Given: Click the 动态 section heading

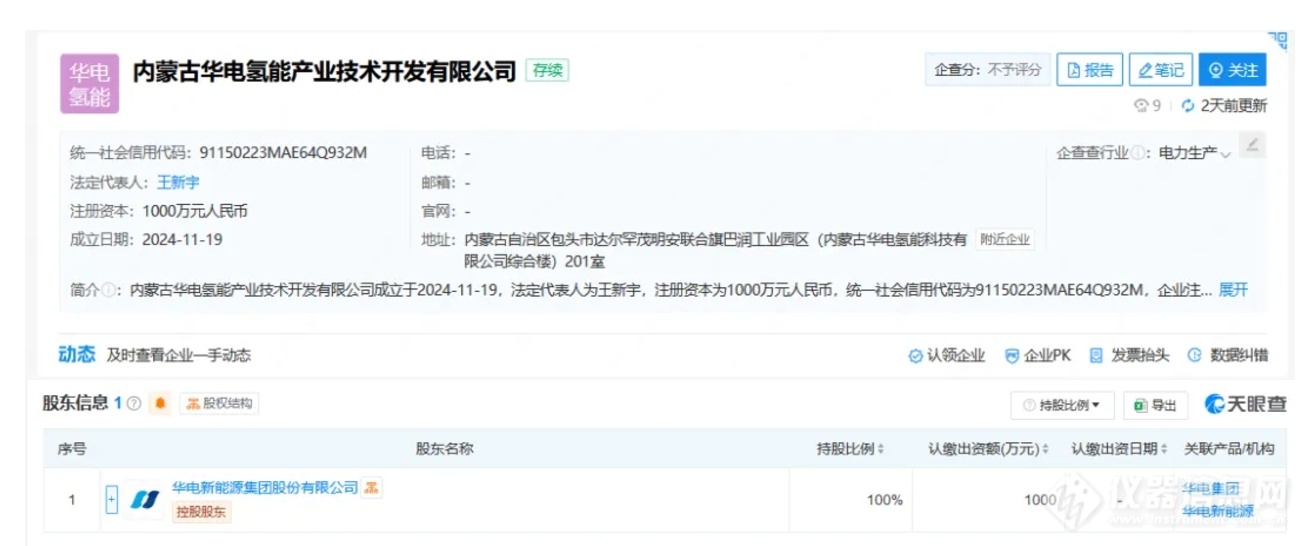Looking at the screenshot, I should tap(77, 354).
